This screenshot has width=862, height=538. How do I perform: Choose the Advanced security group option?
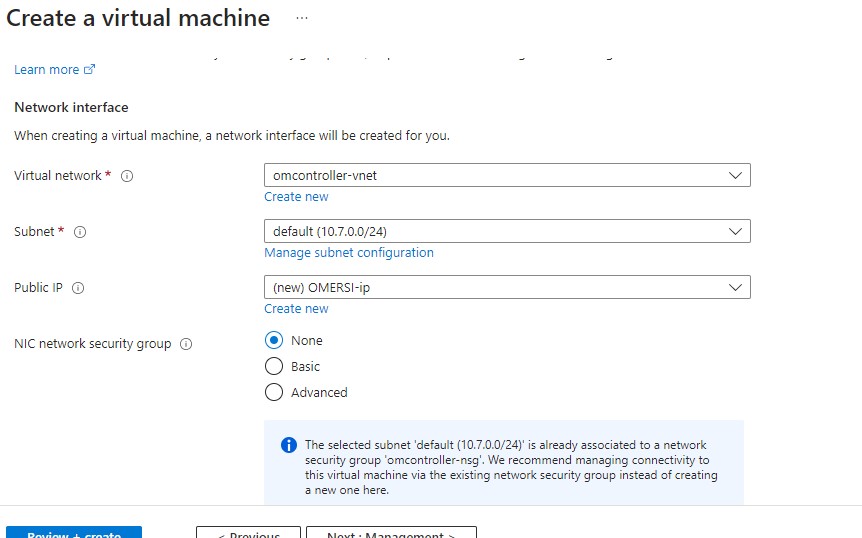[x=274, y=392]
